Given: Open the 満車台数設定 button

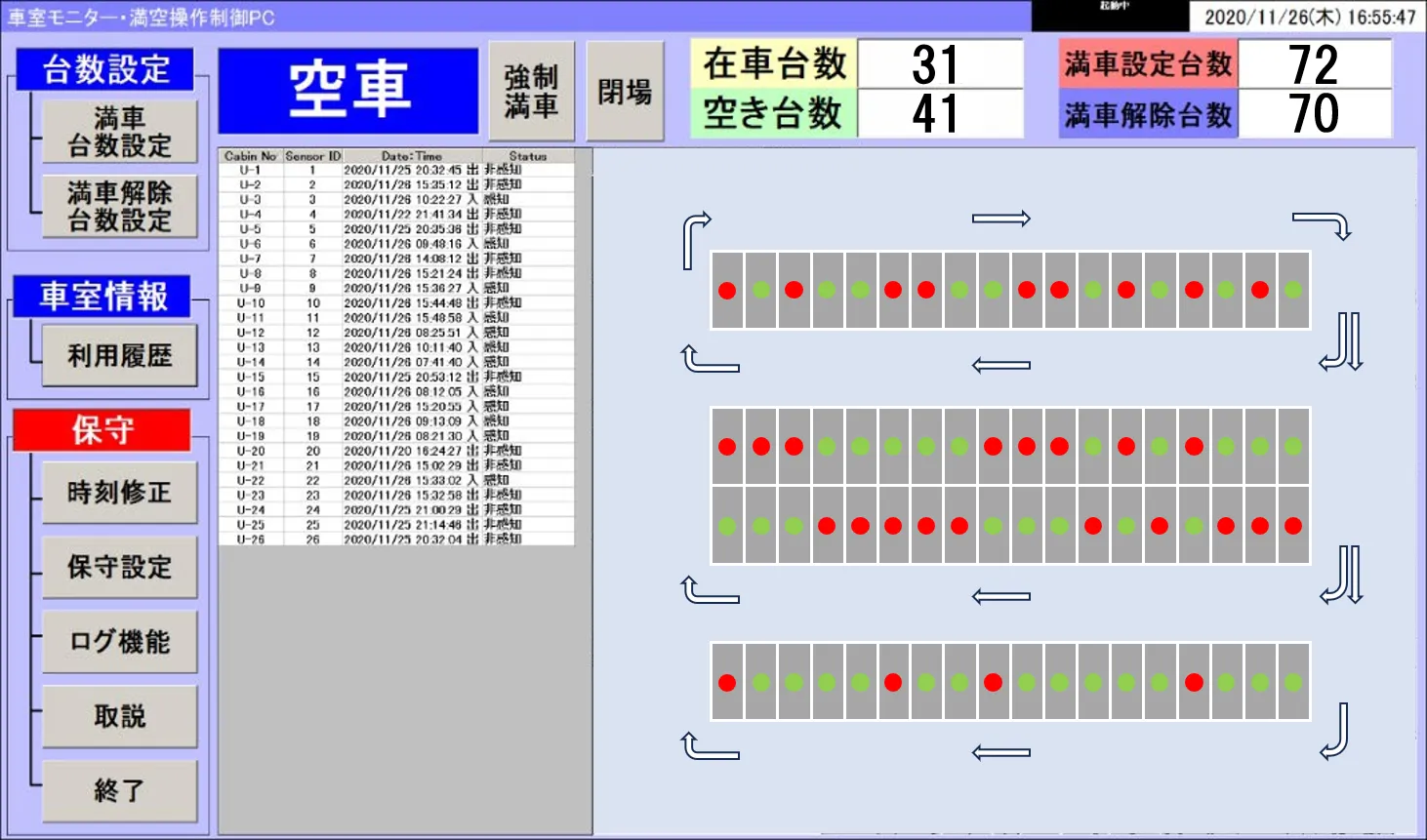Looking at the screenshot, I should tap(120, 132).
